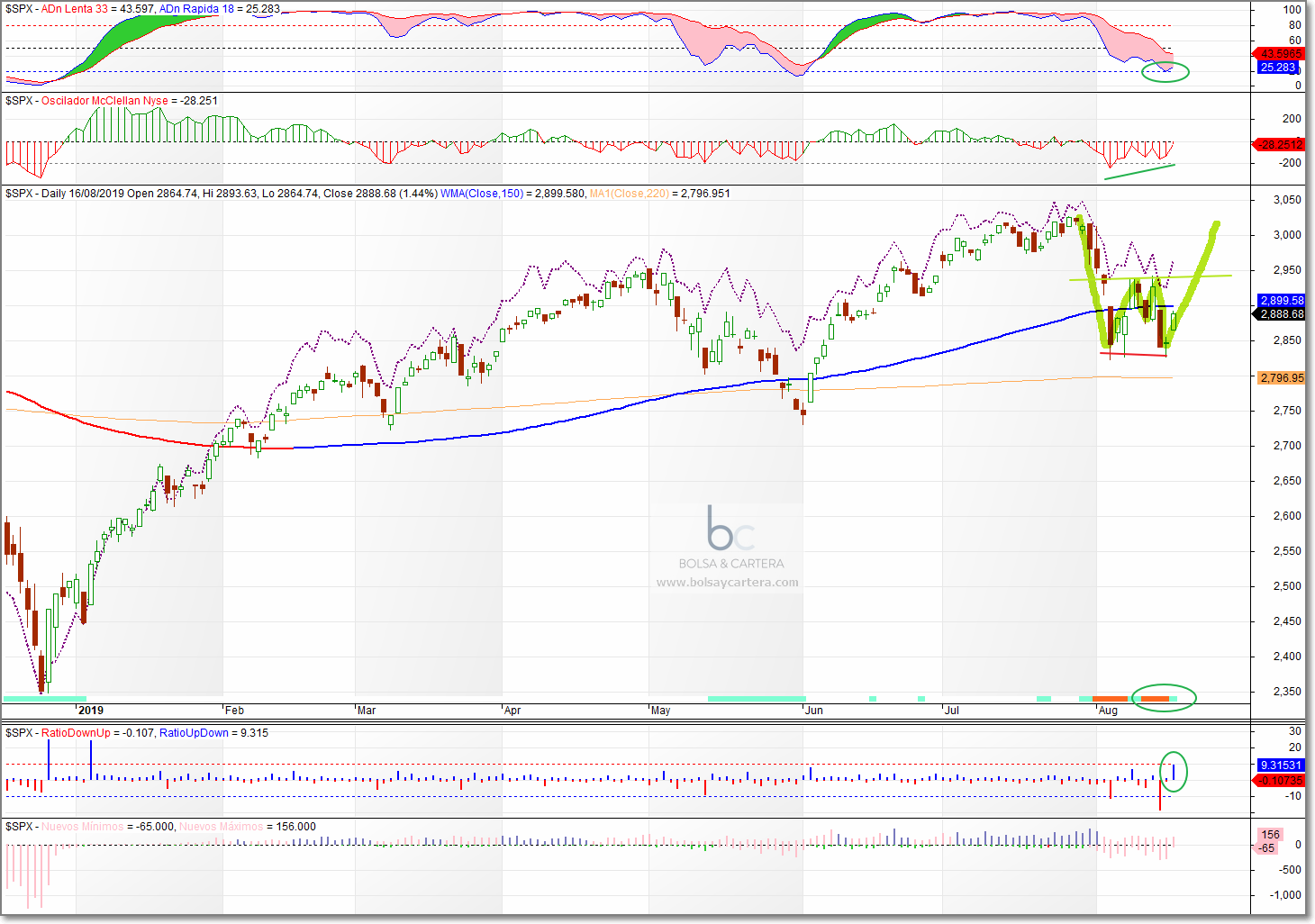Select the 156 new highs value tag
1315x924 pixels.
pos(1270,835)
